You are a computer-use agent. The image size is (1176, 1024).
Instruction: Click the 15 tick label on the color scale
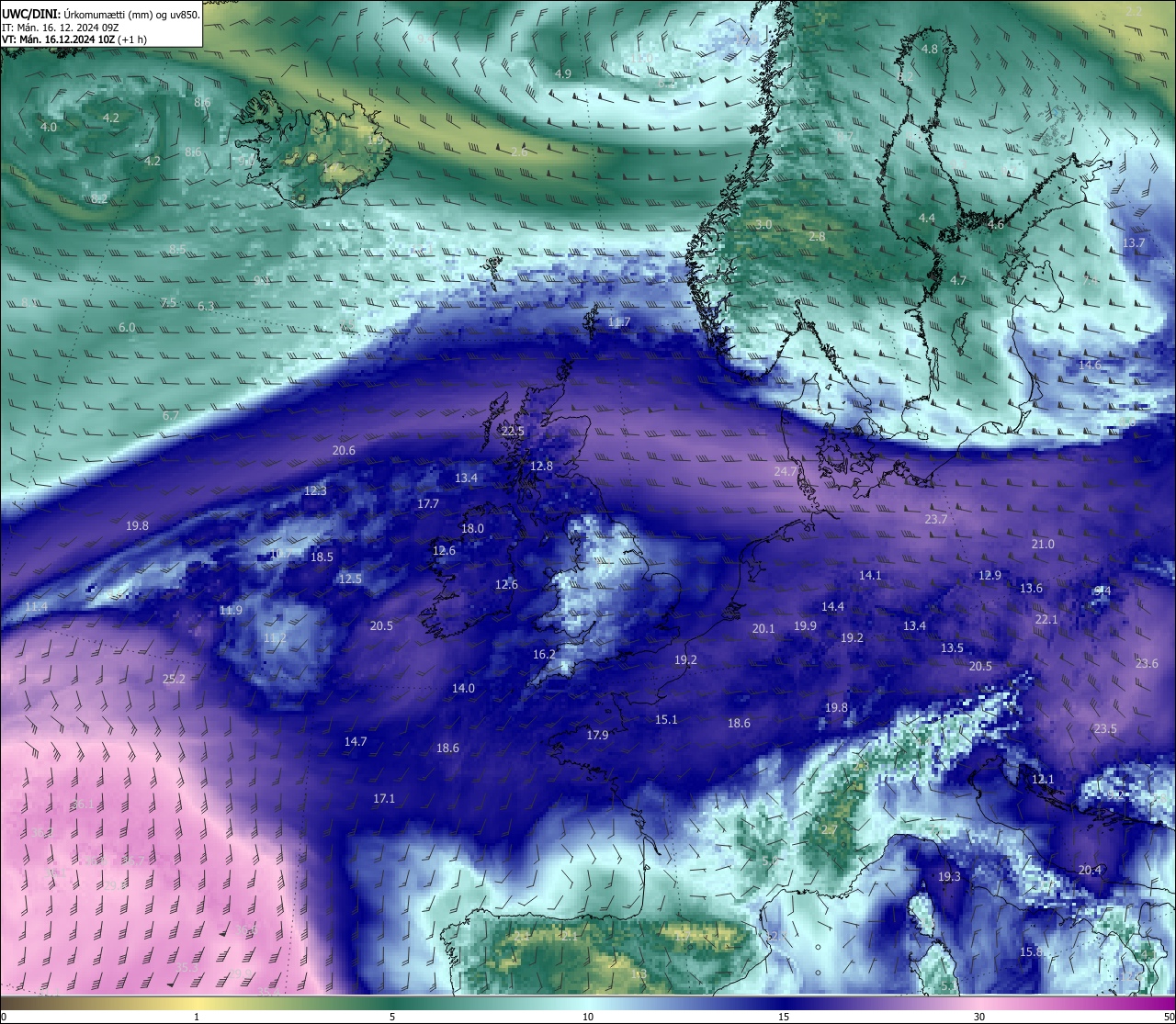783,1017
